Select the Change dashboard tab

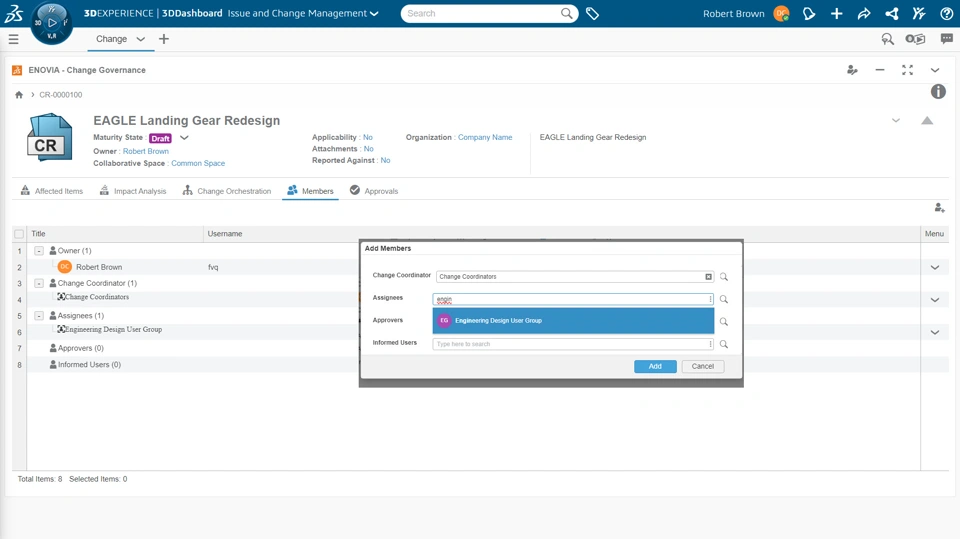pos(111,39)
